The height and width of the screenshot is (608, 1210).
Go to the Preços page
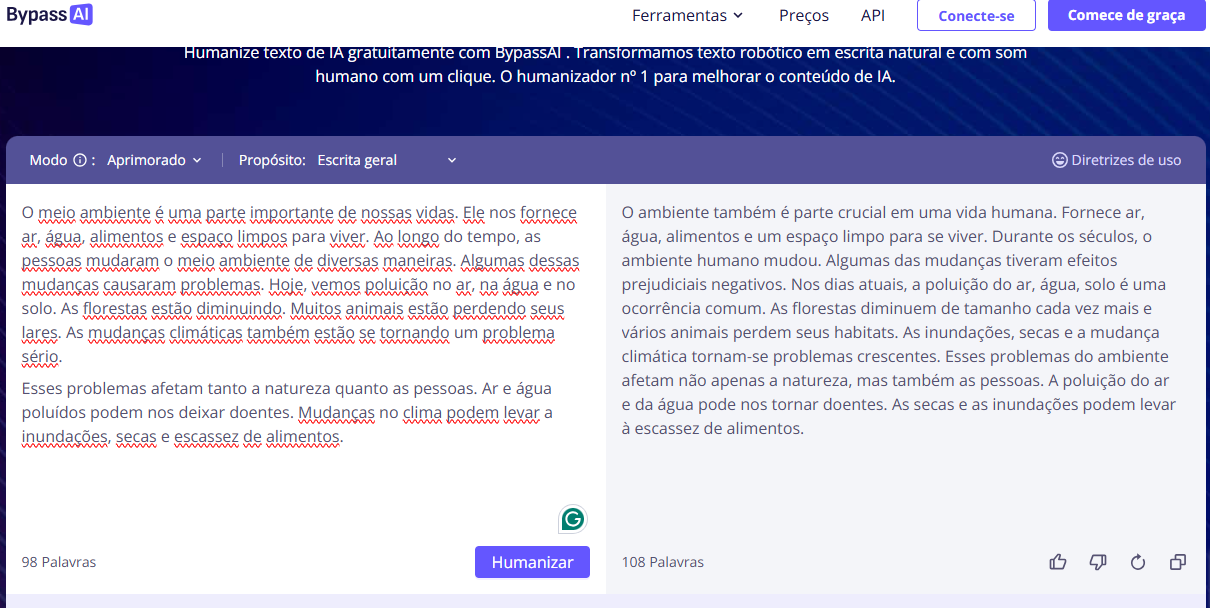coord(804,15)
